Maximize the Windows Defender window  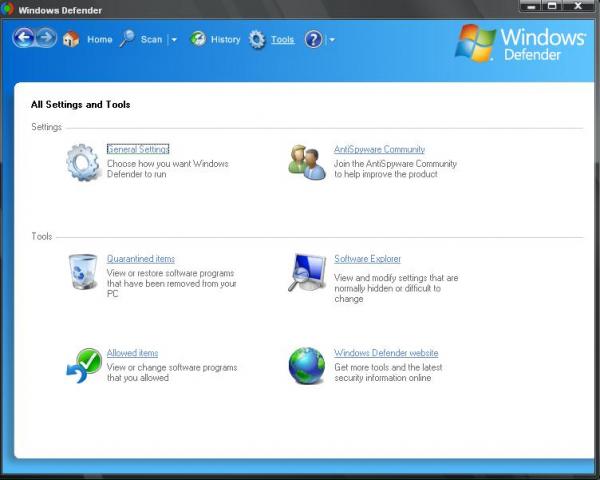tap(552, 7)
